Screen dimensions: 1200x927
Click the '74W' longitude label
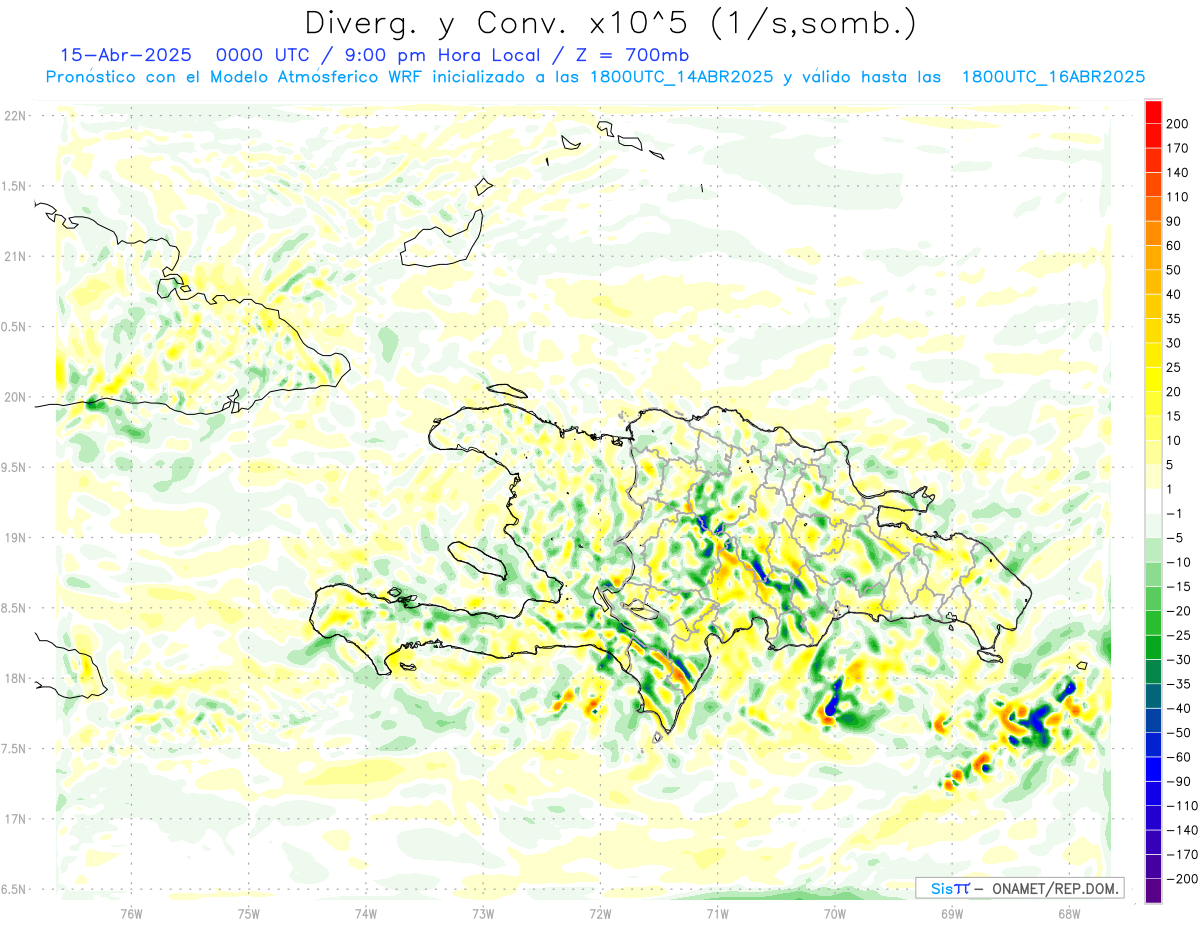pos(366,912)
